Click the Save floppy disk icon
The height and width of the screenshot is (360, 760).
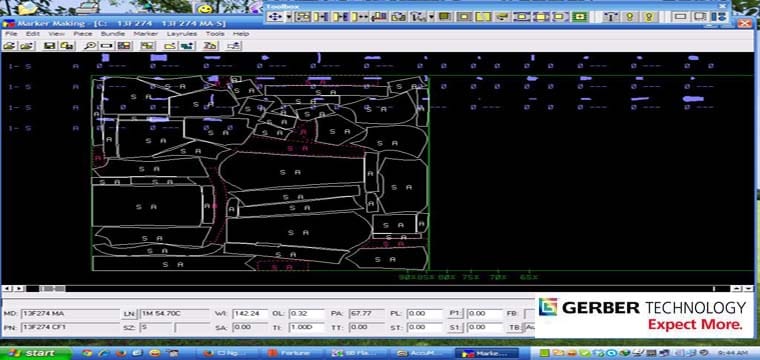[49, 46]
